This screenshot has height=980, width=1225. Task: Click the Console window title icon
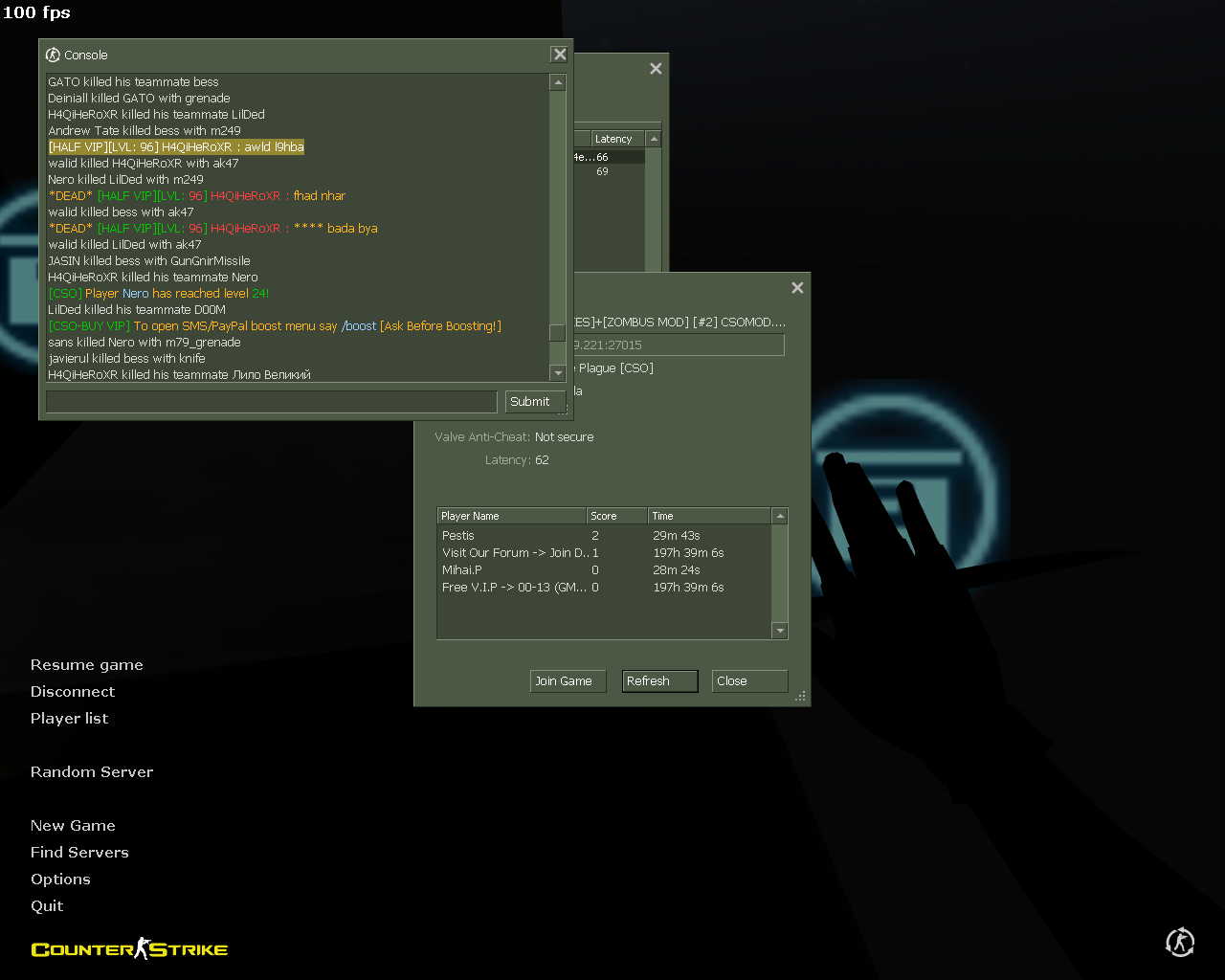pos(54,55)
